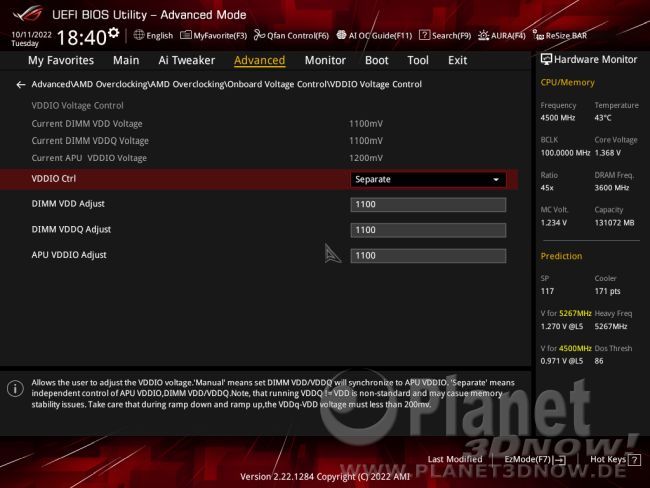This screenshot has width=650, height=488.
Task: Click the 1.368 V core voltage
Action: (x=607, y=153)
